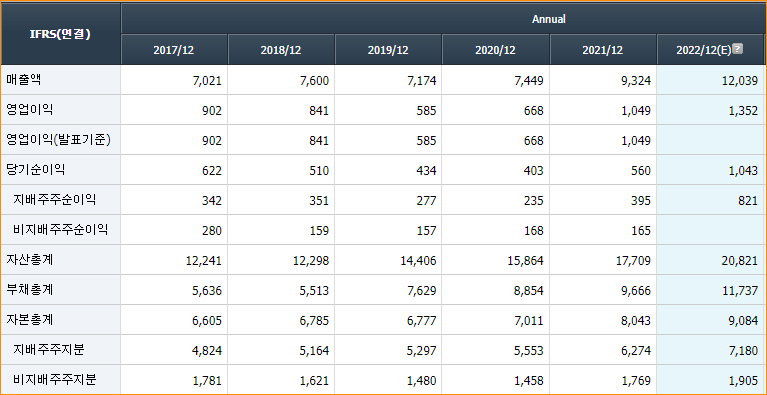Select the 자산총계 value 14,406

tap(418, 261)
